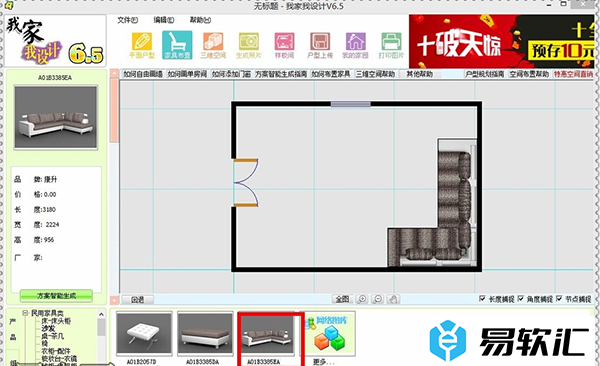The width and height of the screenshot is (600, 366).
Task: Select the pan hand tool icon
Action: point(393,299)
